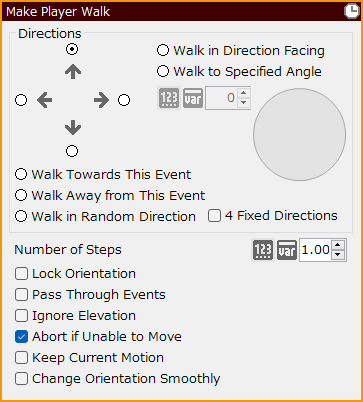Increase Number of Steps with up spinner
This screenshot has height=402, width=363.
pos(338,245)
